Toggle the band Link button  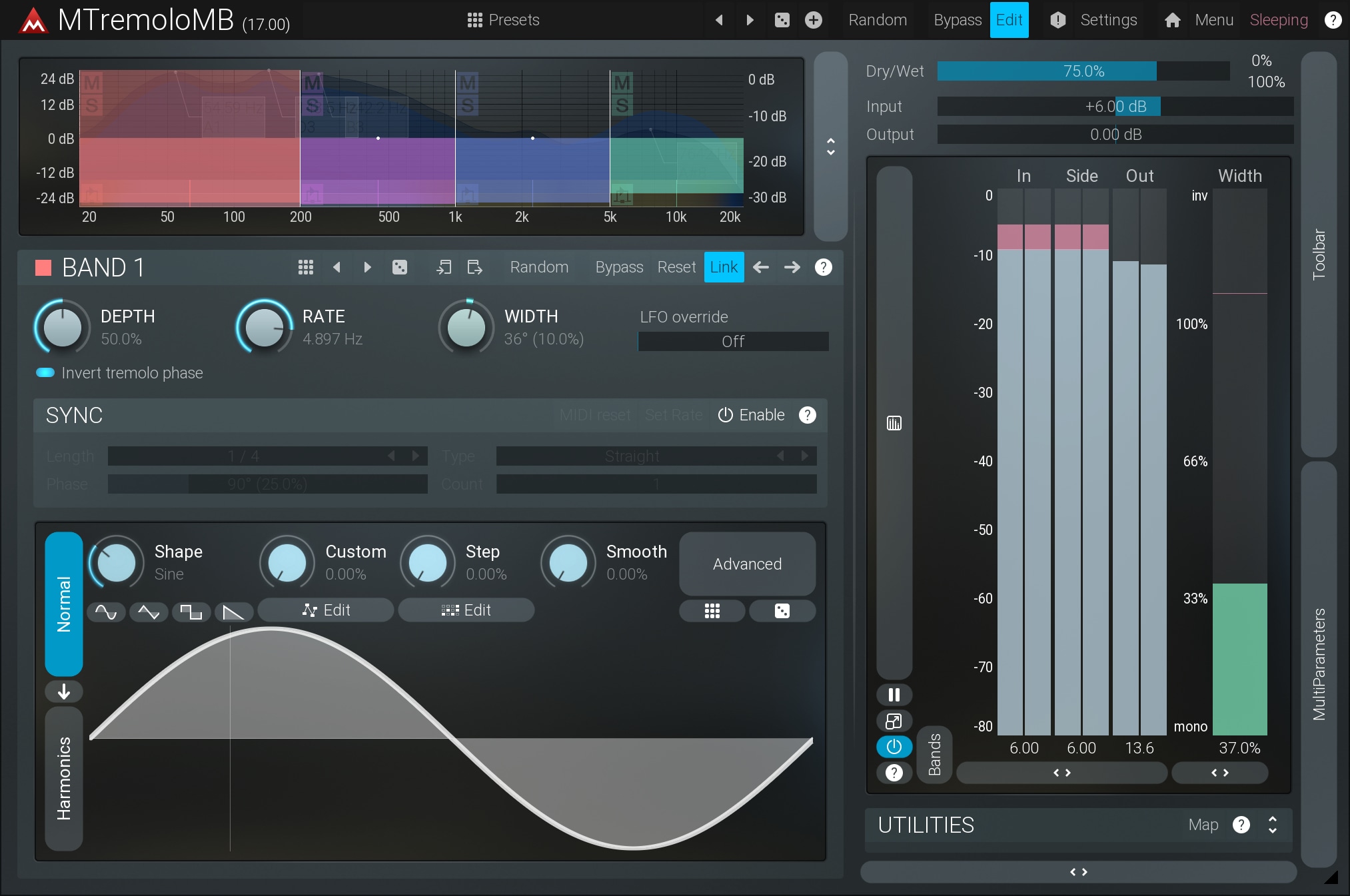(x=724, y=267)
